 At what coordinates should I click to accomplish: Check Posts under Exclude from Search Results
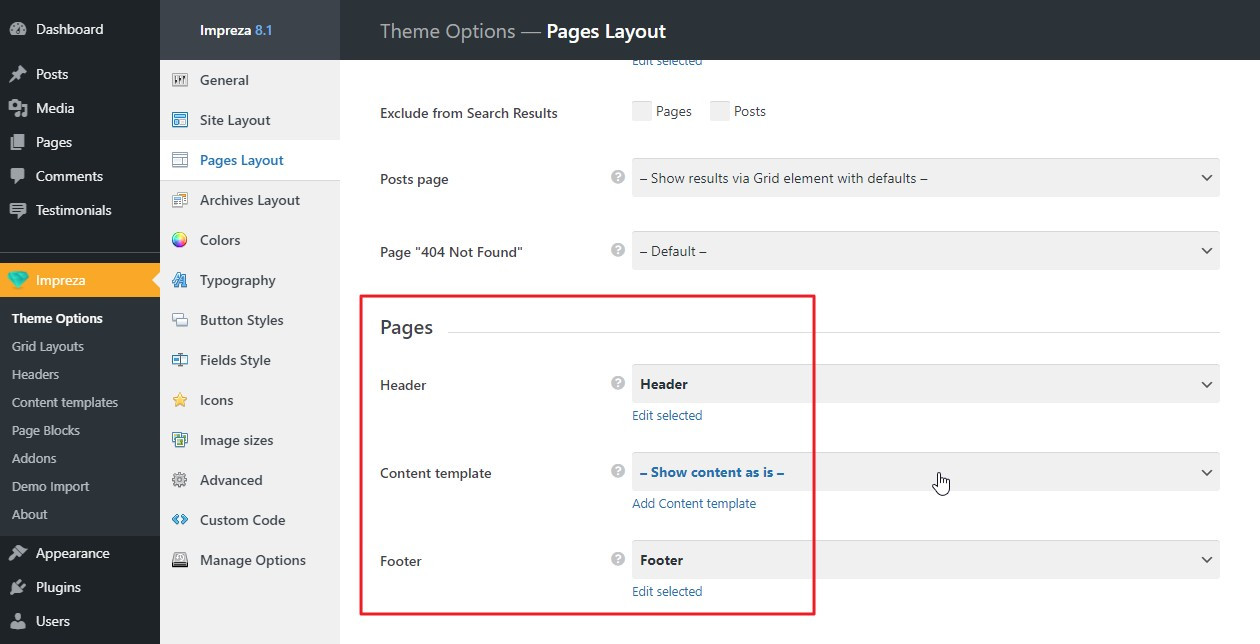[x=720, y=111]
